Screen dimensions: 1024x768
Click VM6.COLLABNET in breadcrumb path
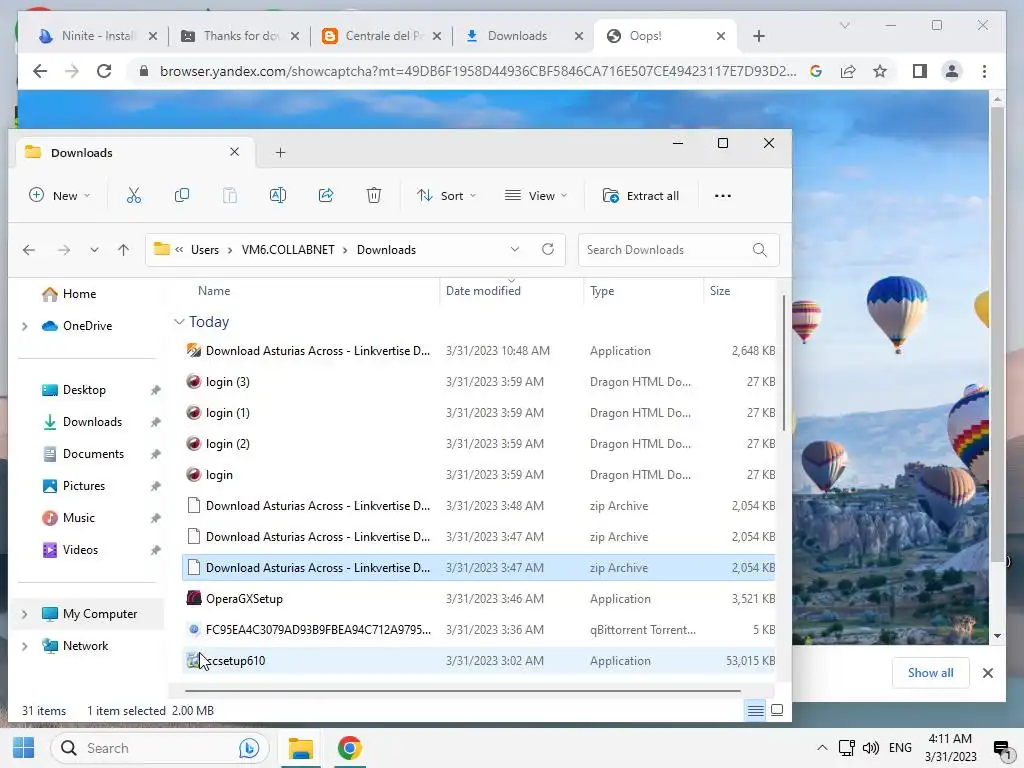(x=288, y=249)
